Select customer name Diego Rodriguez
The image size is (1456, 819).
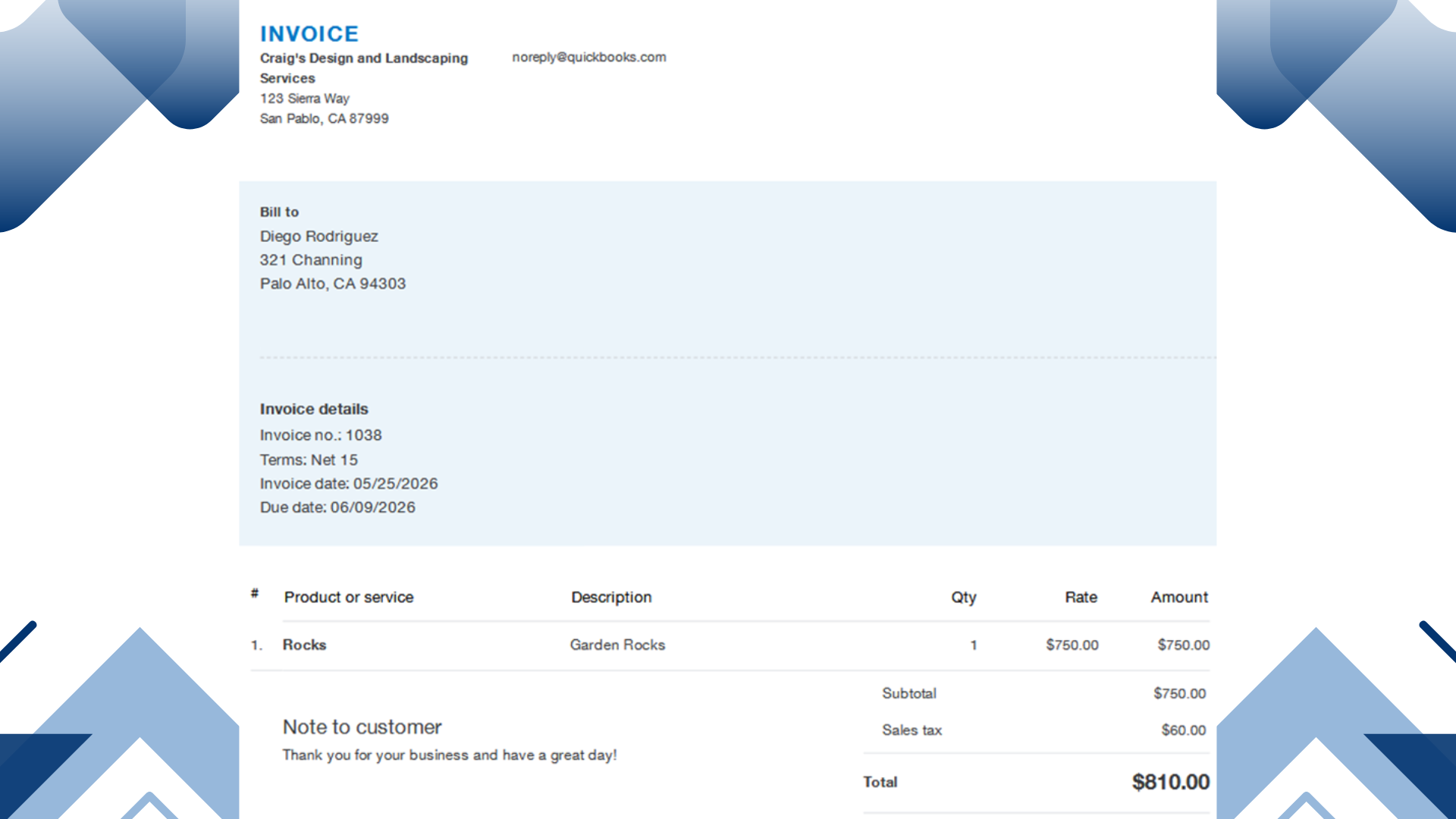click(319, 237)
